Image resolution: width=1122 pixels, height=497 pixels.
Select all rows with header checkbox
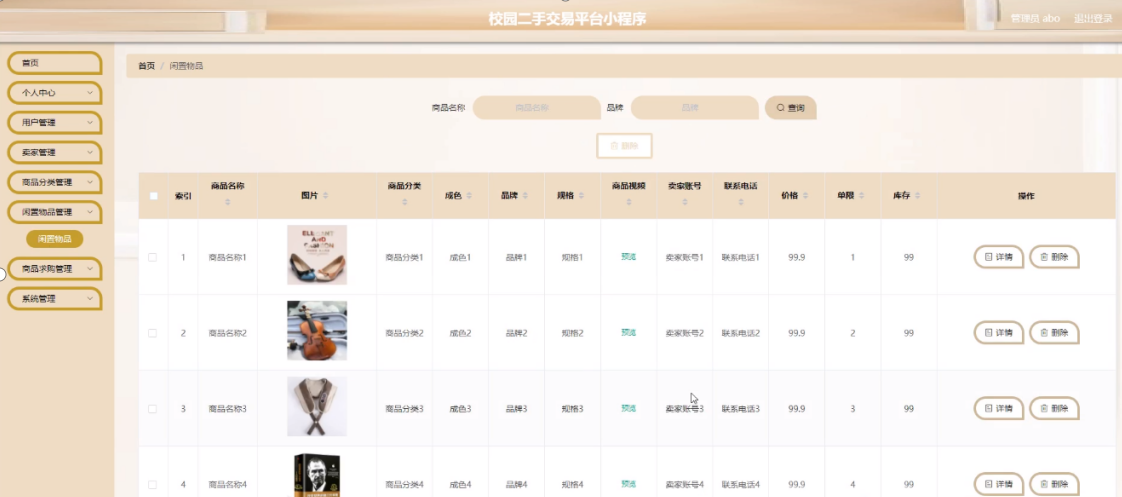(153, 196)
